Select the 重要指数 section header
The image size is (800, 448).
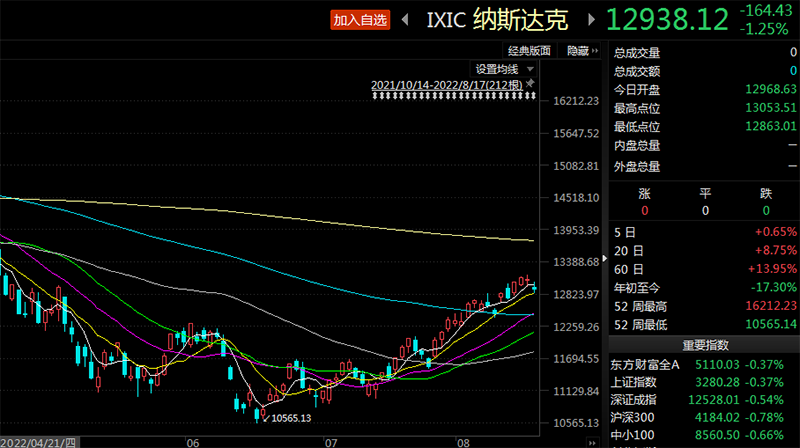click(705, 345)
